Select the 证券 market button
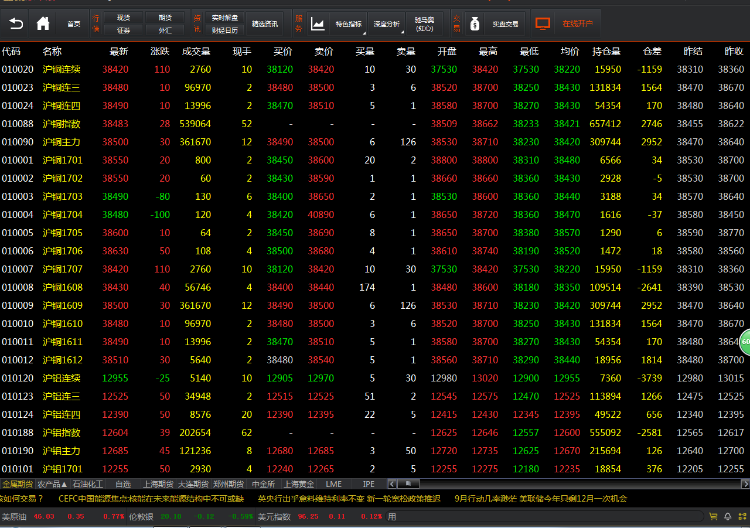750x528 pixels. click(x=123, y=30)
